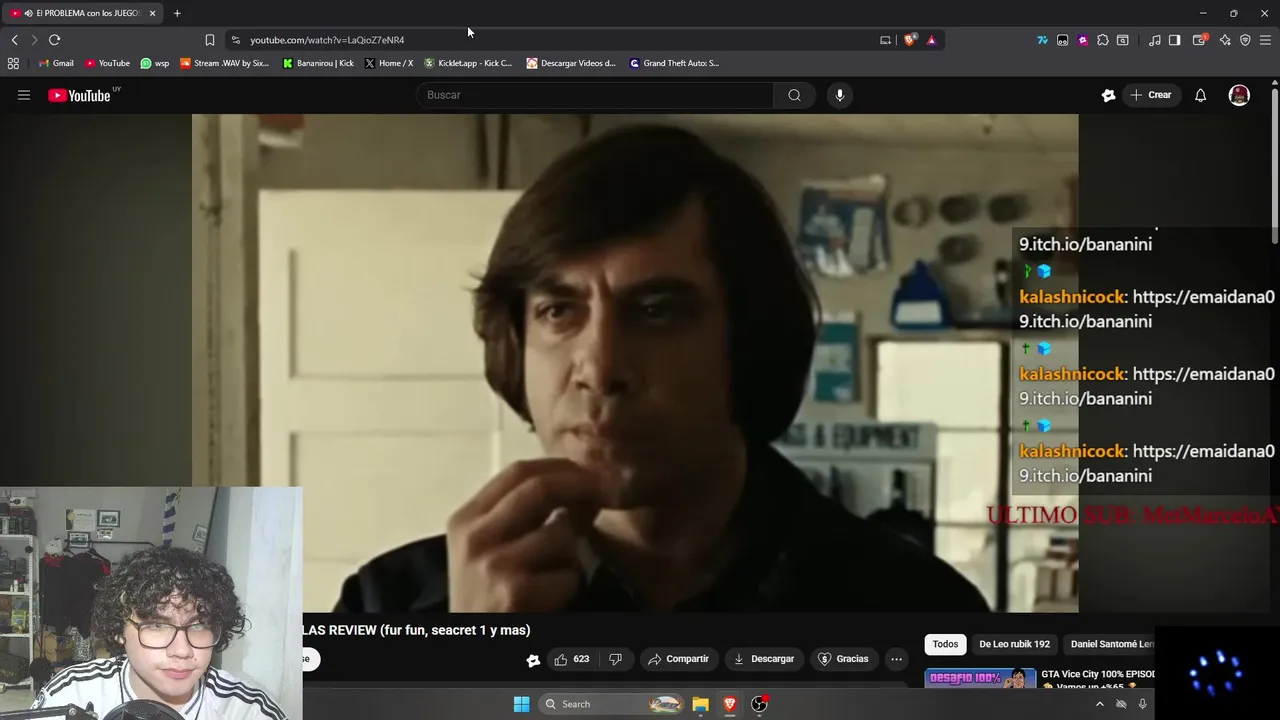1280x720 pixels.
Task: Click the playing video frame
Action: 635,363
